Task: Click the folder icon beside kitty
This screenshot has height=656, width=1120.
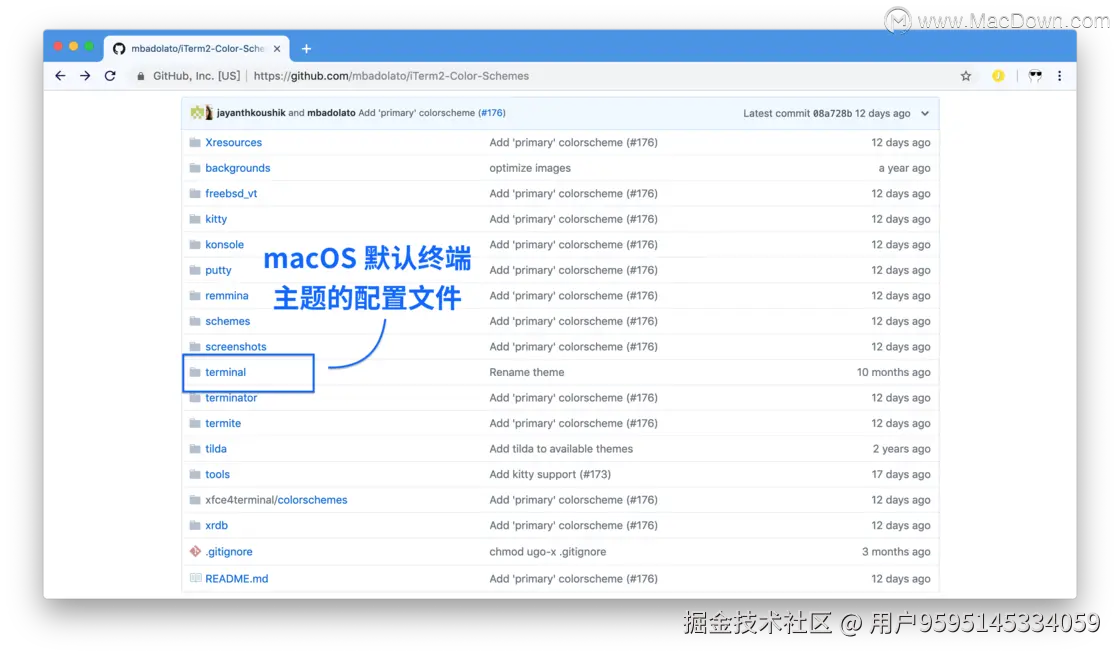Action: 195,219
